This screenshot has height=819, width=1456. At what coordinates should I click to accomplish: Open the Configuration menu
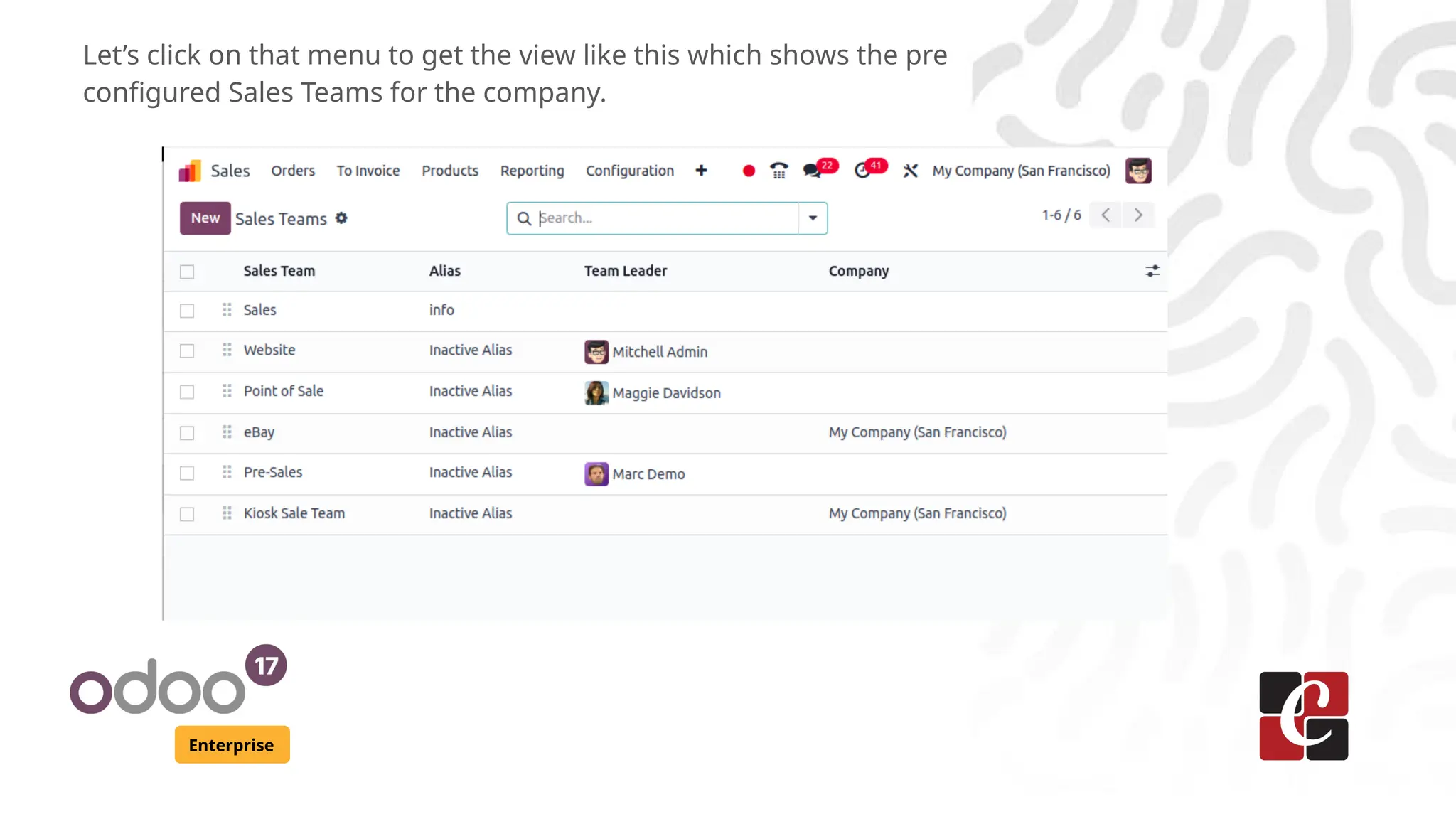pos(630,171)
